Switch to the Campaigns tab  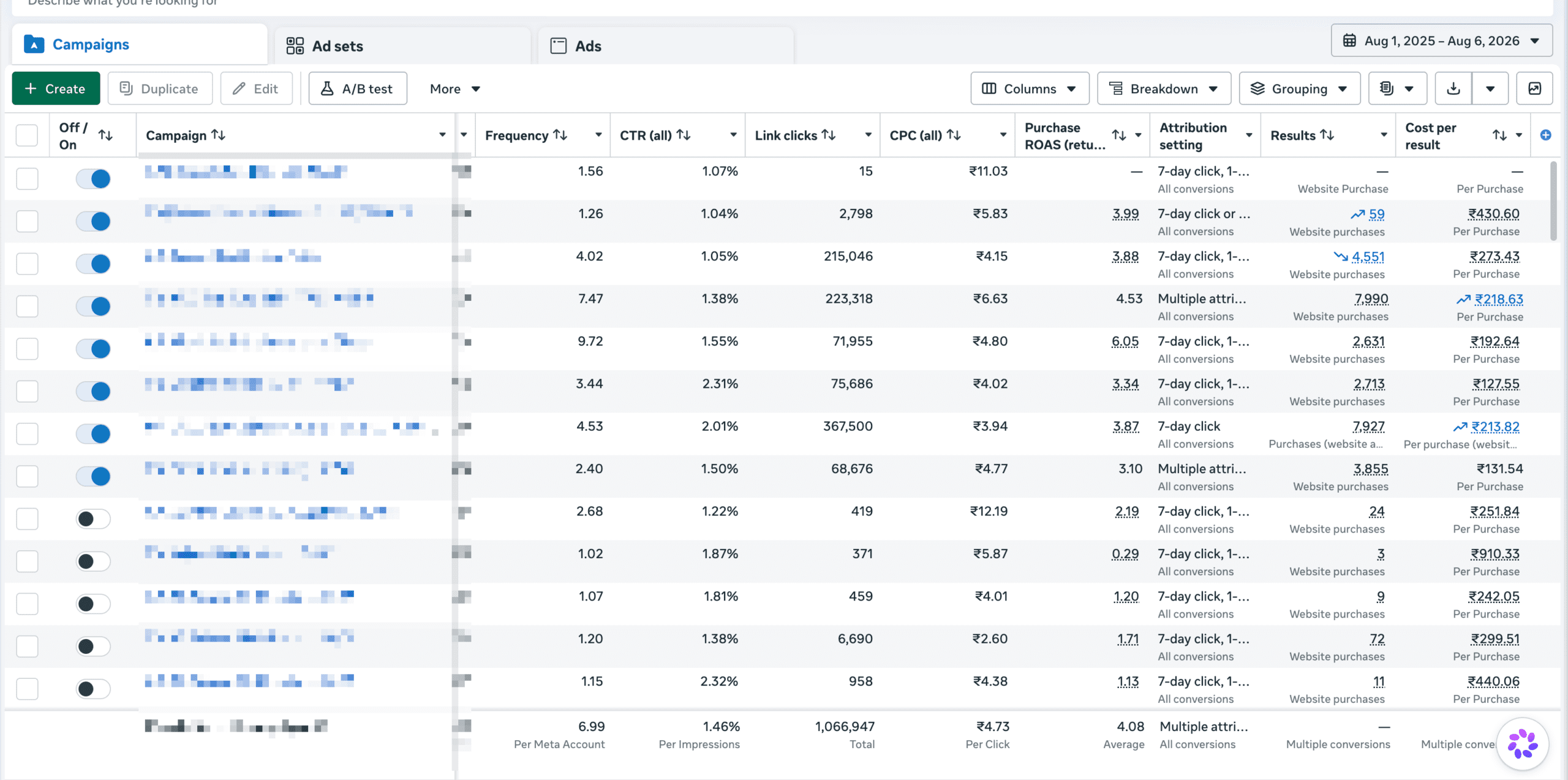pyautogui.click(x=140, y=45)
